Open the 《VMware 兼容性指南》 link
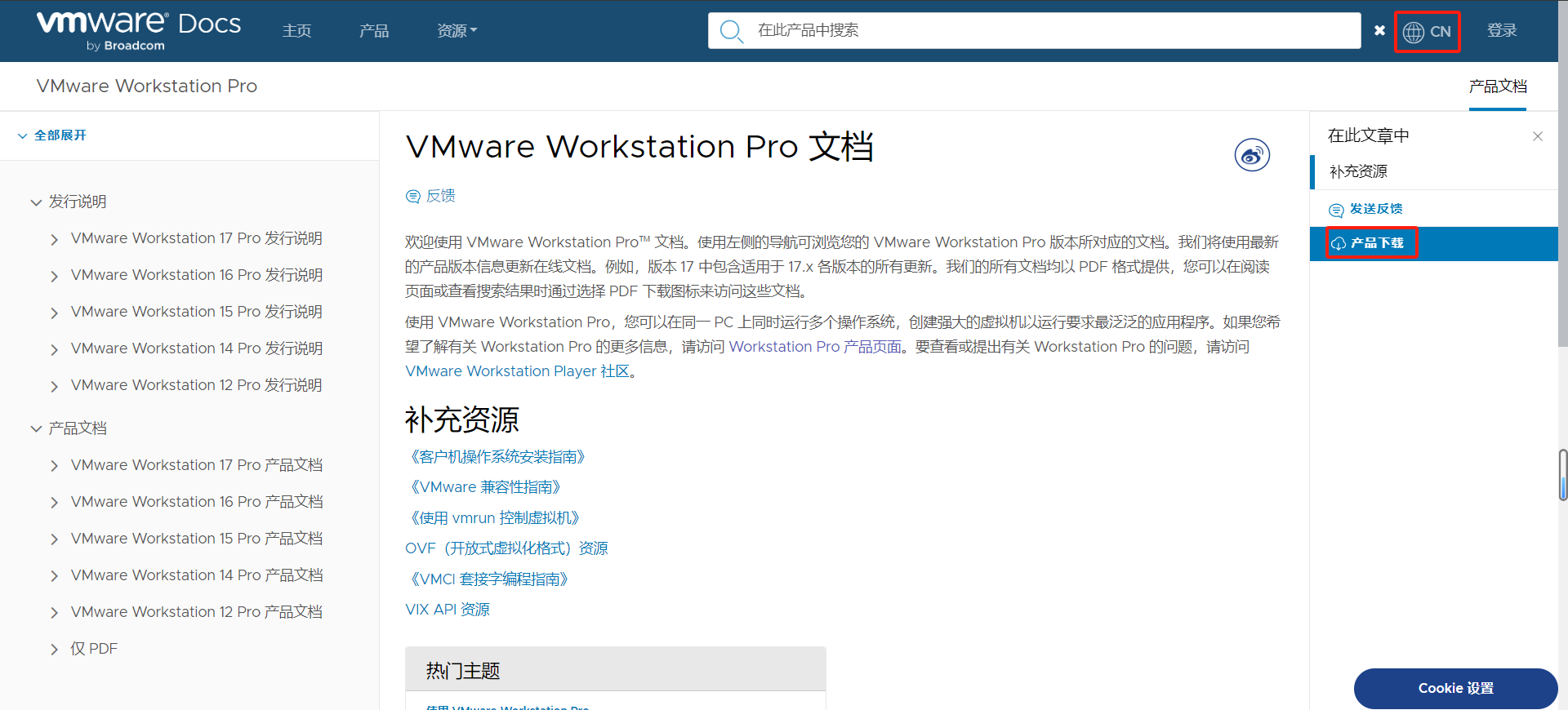The width and height of the screenshot is (1568, 710). pos(486,487)
